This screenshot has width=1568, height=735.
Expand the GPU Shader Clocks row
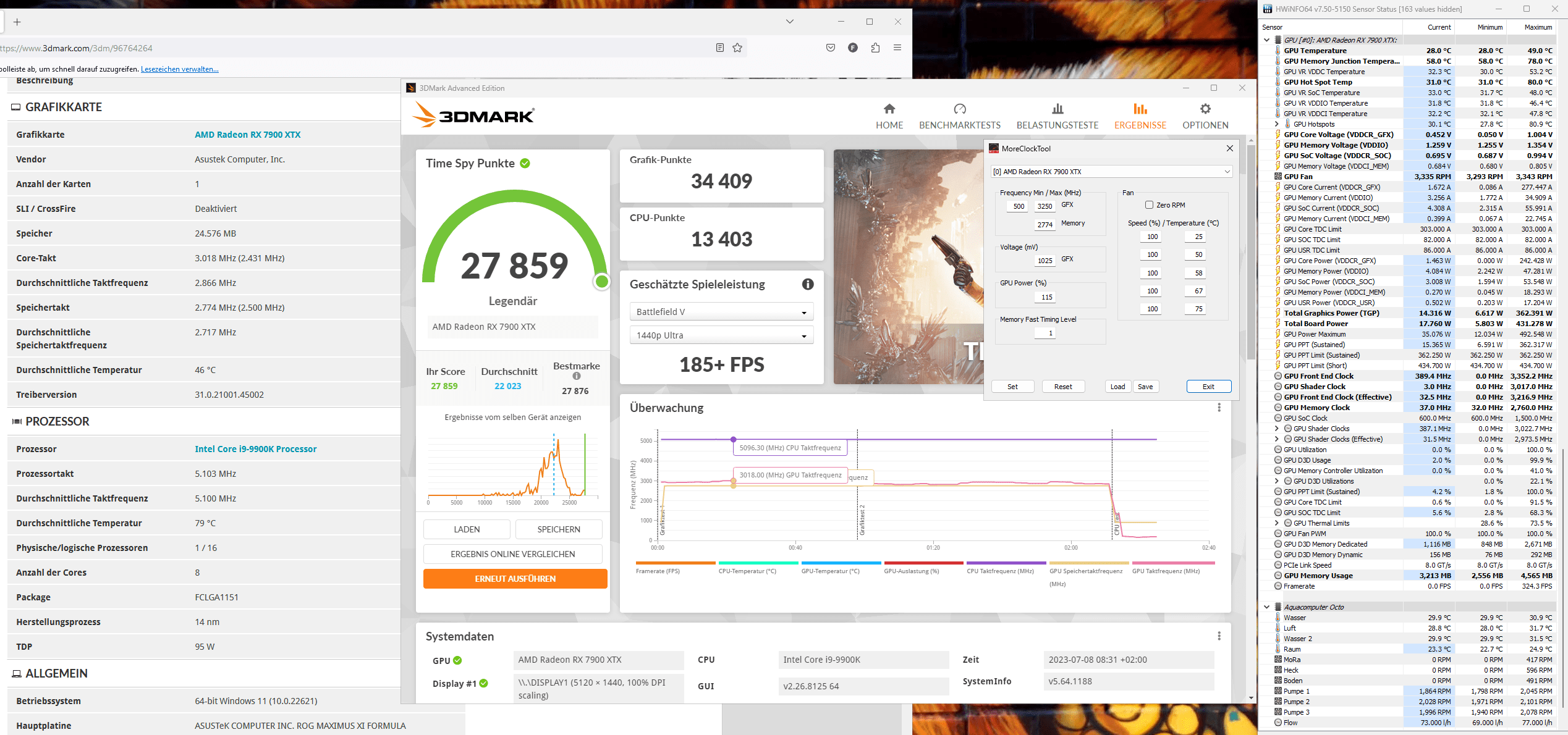1277,429
